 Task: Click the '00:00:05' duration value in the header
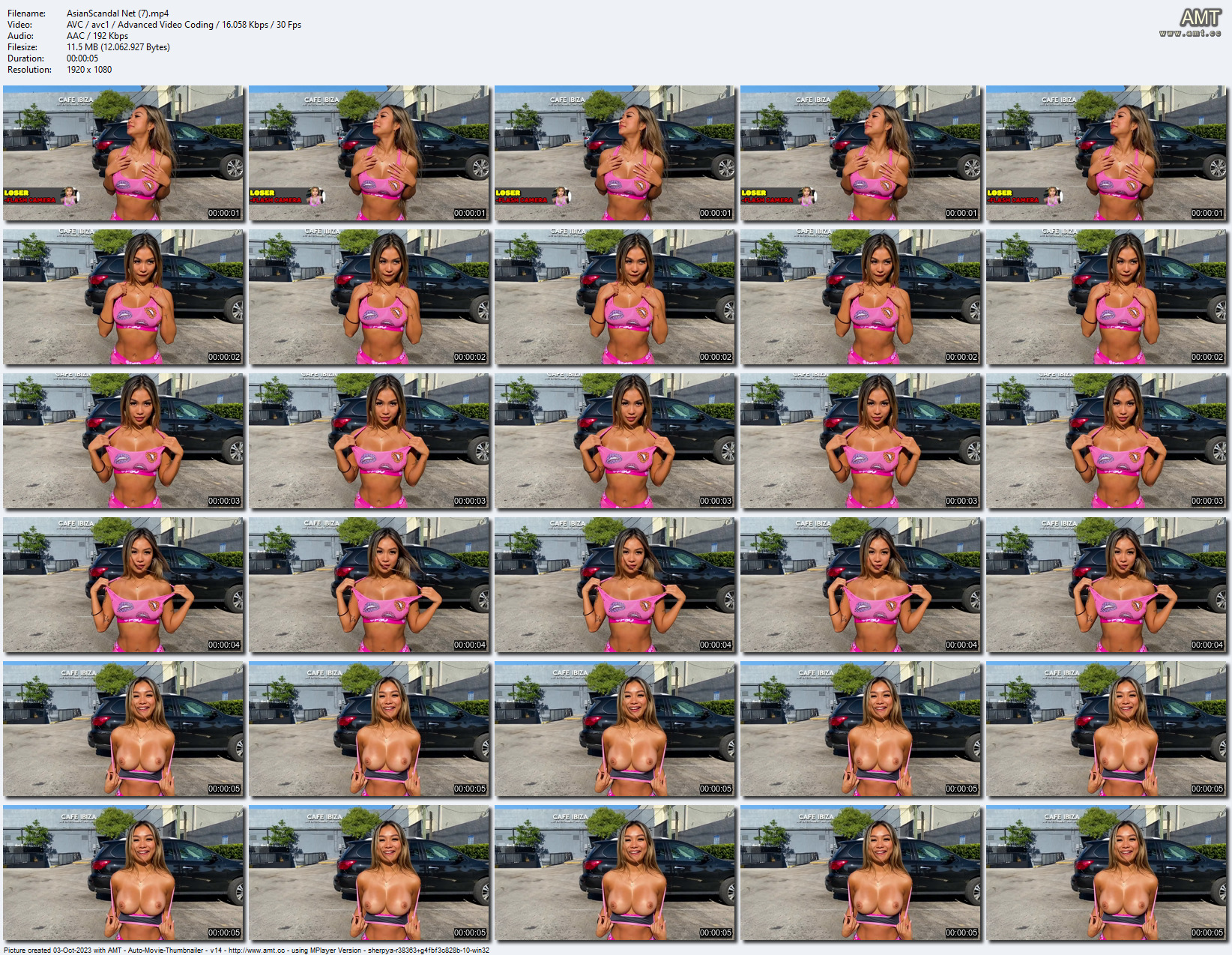pyautogui.click(x=82, y=58)
